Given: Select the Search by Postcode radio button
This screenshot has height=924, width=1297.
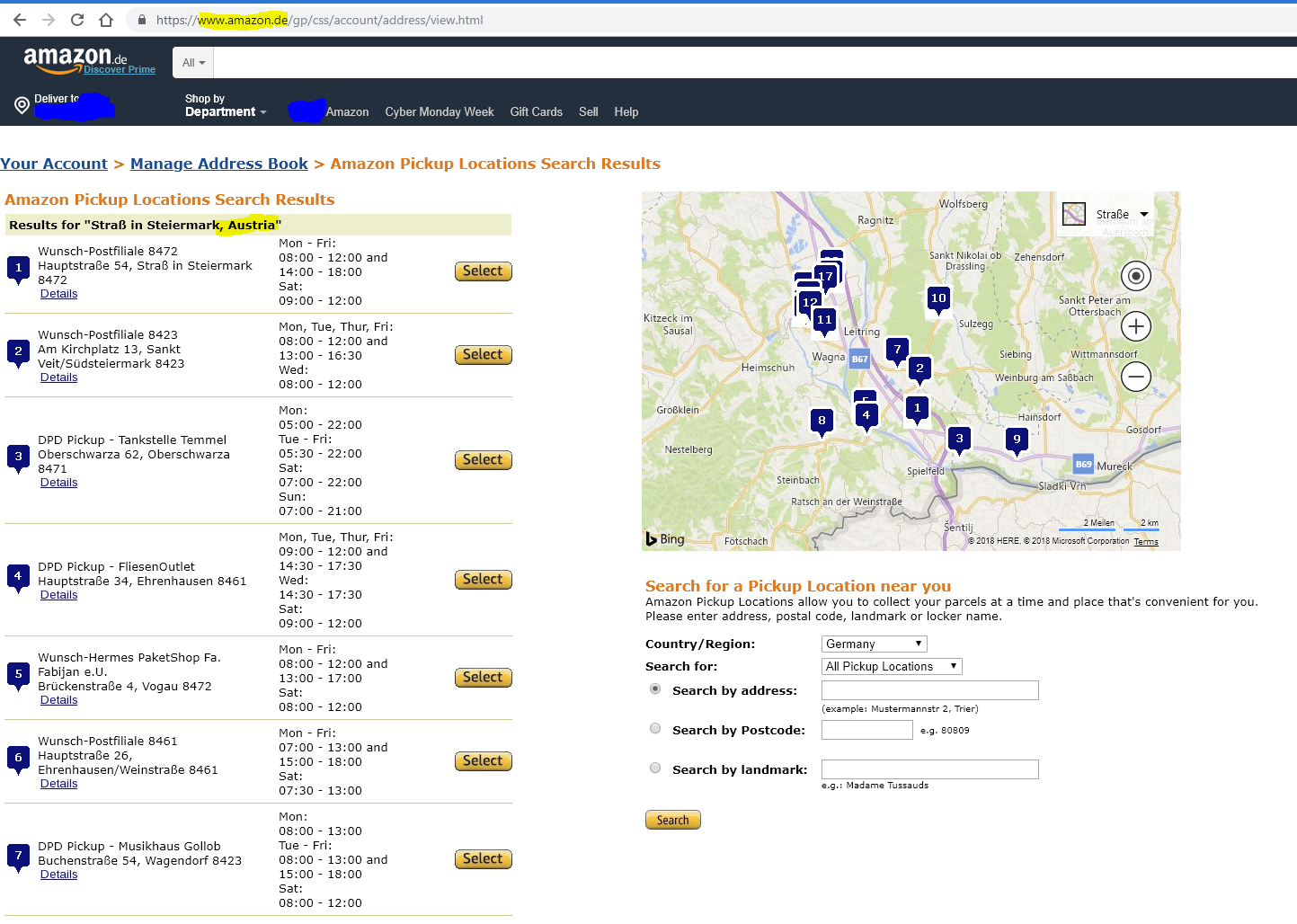Looking at the screenshot, I should pos(655,728).
